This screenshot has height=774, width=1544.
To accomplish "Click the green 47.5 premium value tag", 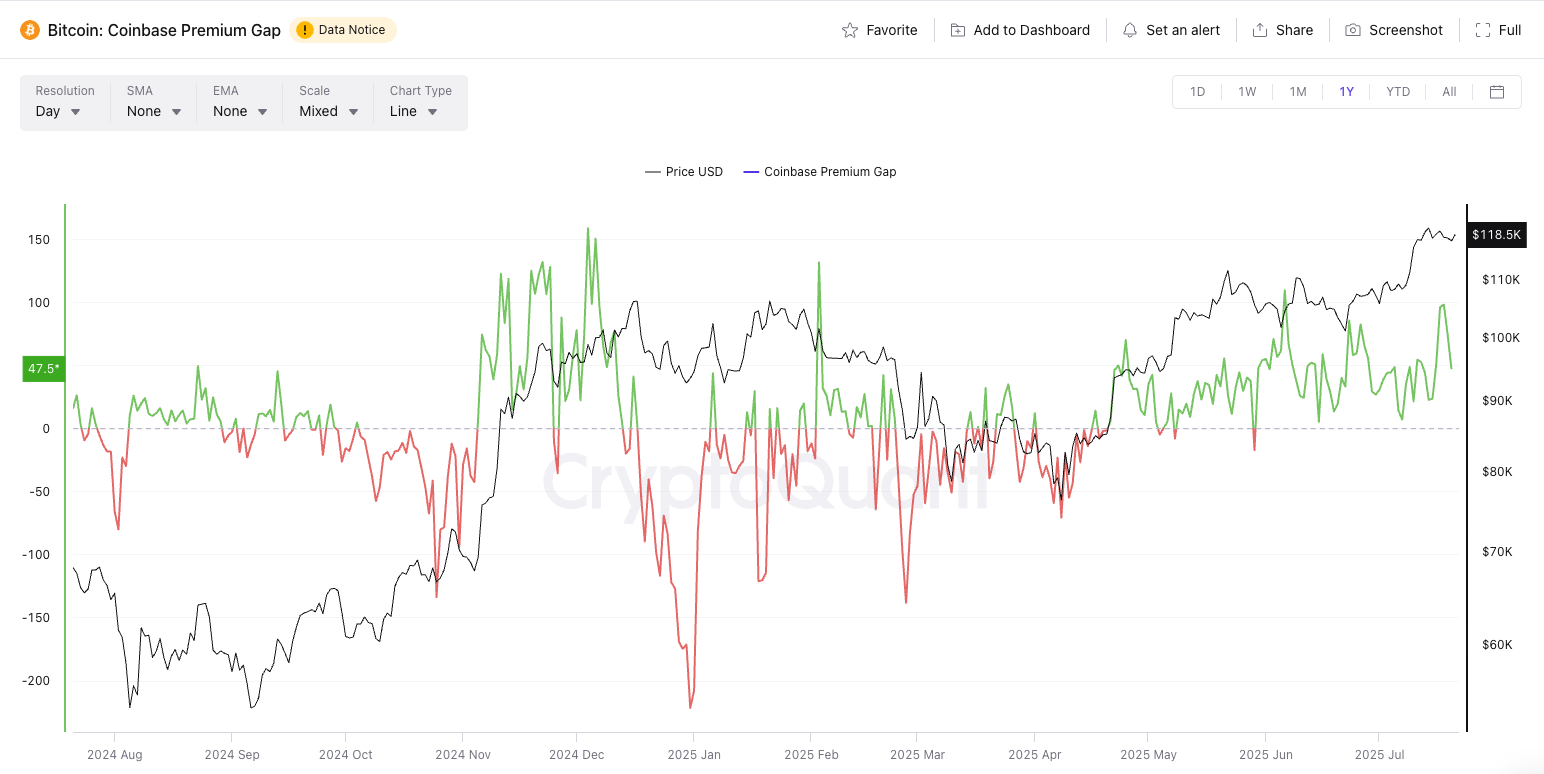I will click(44, 369).
